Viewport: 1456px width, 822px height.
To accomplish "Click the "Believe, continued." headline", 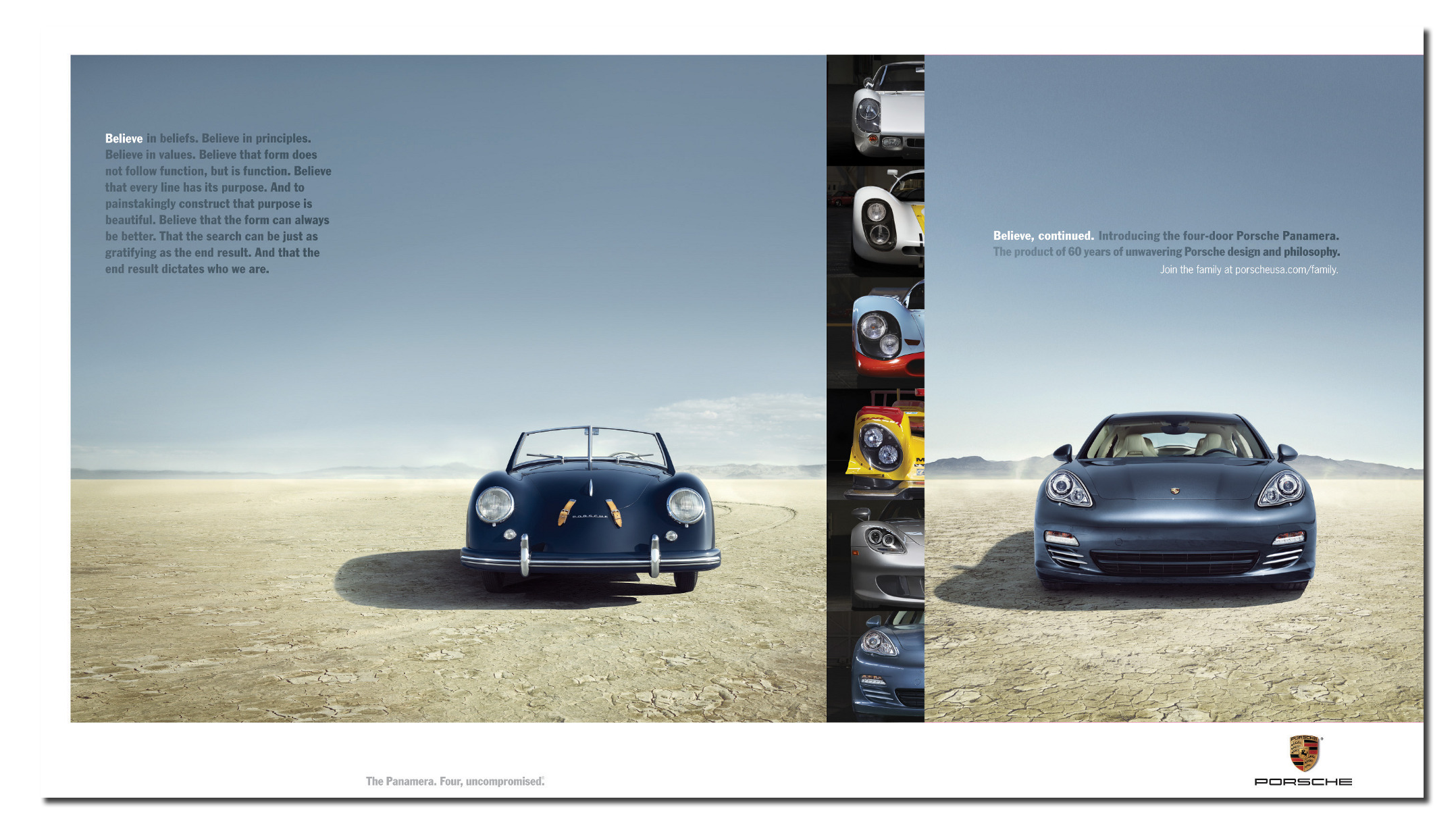I will click(x=1043, y=236).
